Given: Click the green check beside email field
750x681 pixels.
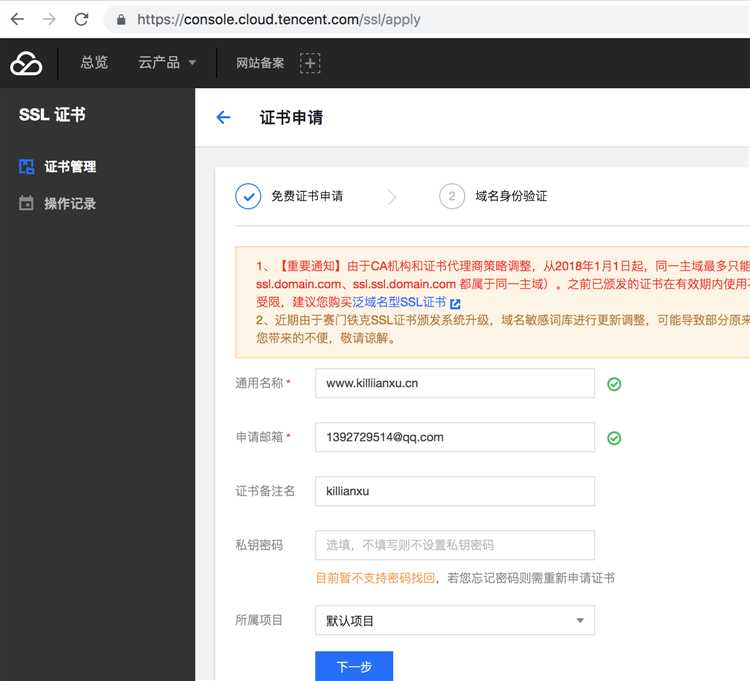Looking at the screenshot, I should [614, 438].
